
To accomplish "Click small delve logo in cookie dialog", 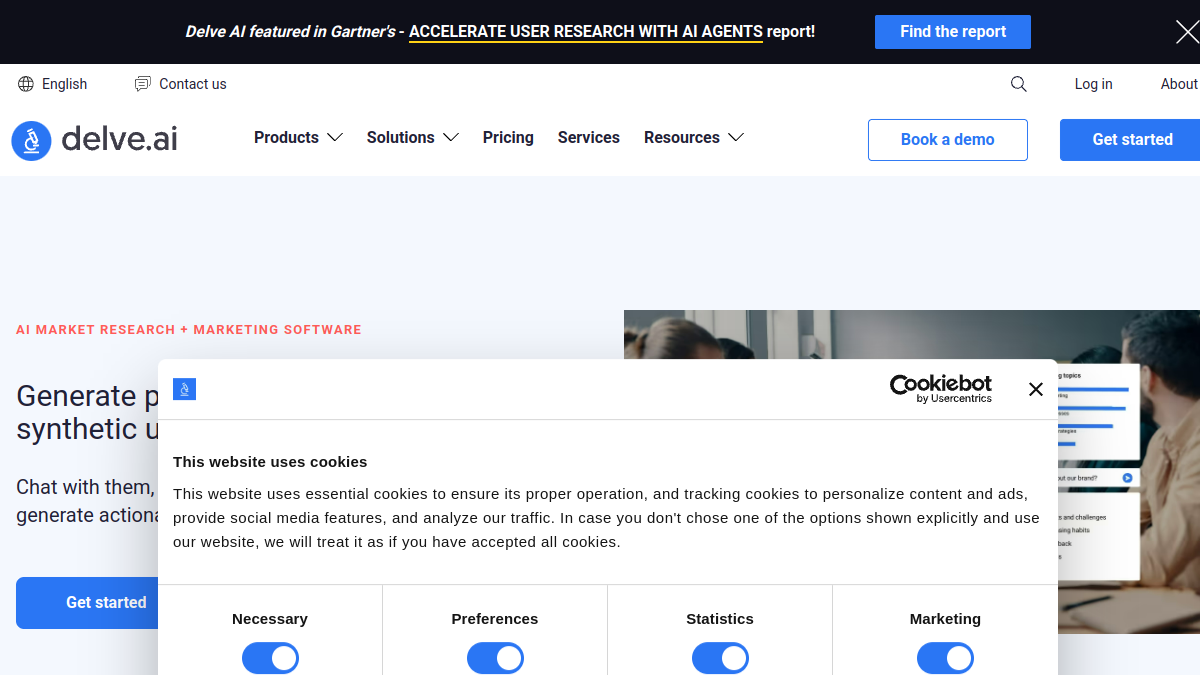I will [x=184, y=389].
